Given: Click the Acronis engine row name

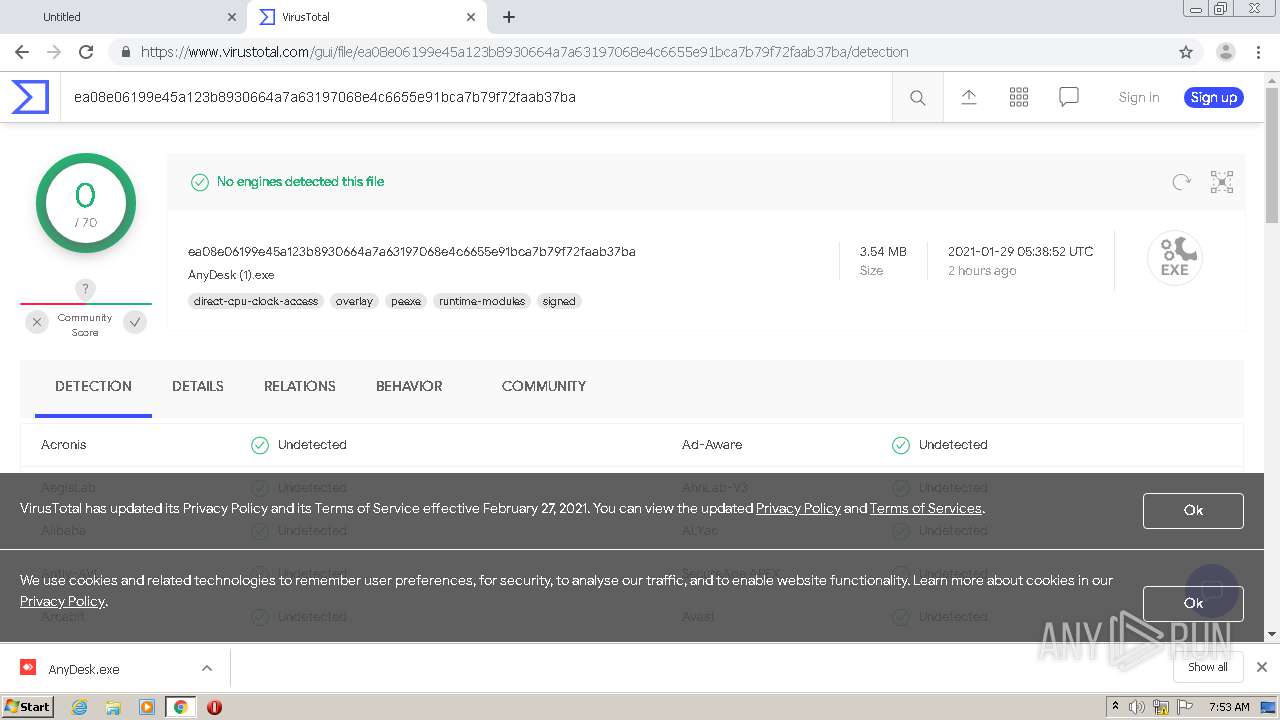Looking at the screenshot, I should (x=64, y=445).
